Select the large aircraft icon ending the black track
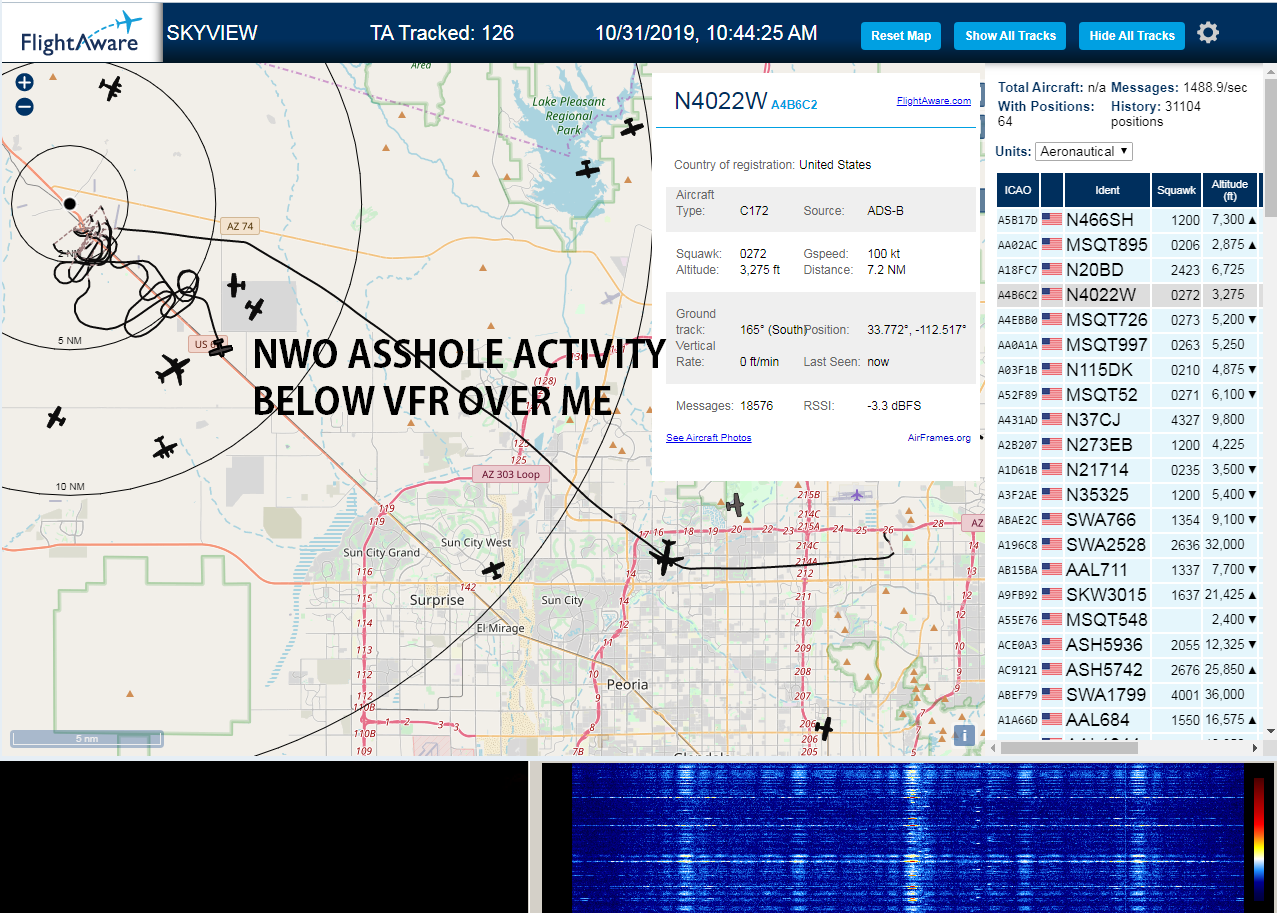1277x913 pixels. (x=665, y=557)
